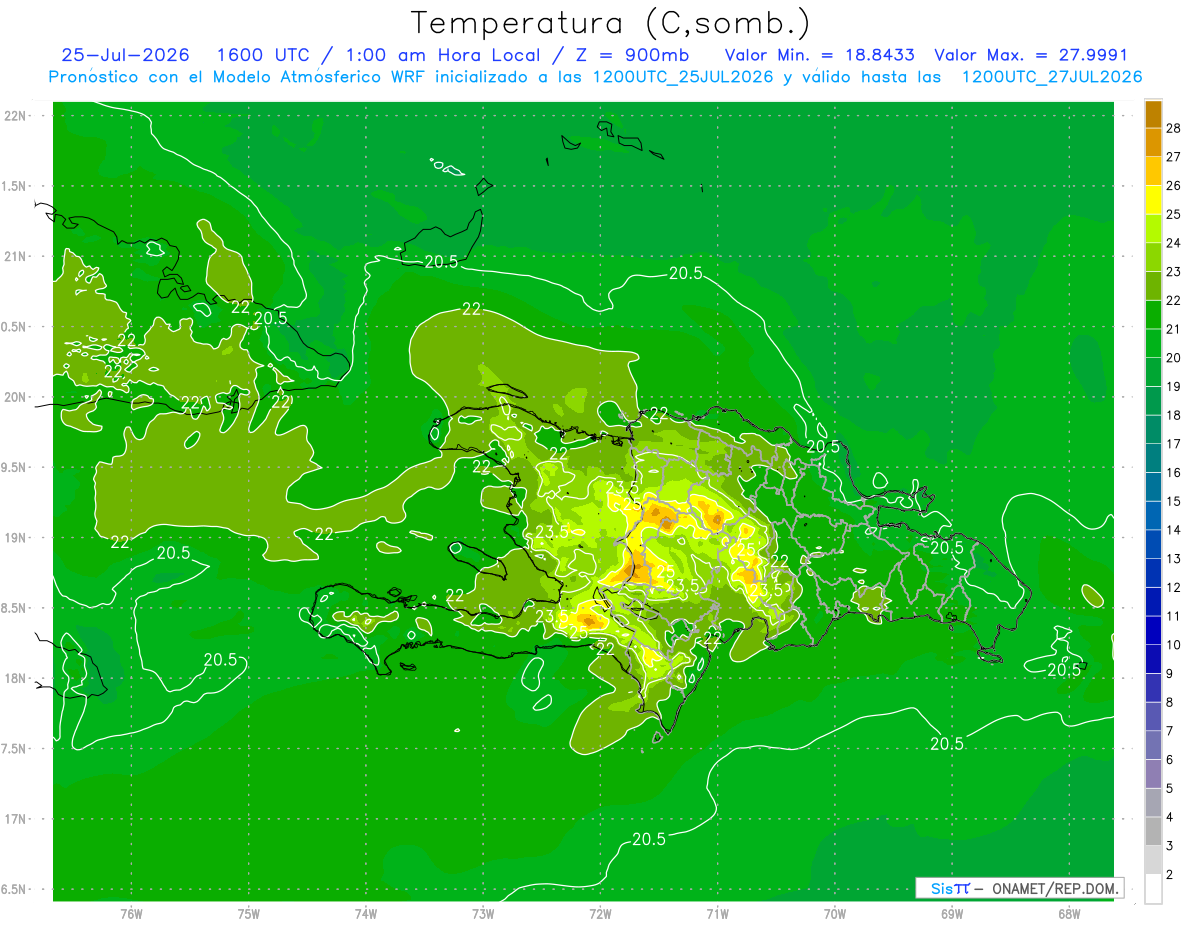Click the purple colorbar swatch between 5 and 6
Screen dimensions: 1200x927
pos(1153,774)
